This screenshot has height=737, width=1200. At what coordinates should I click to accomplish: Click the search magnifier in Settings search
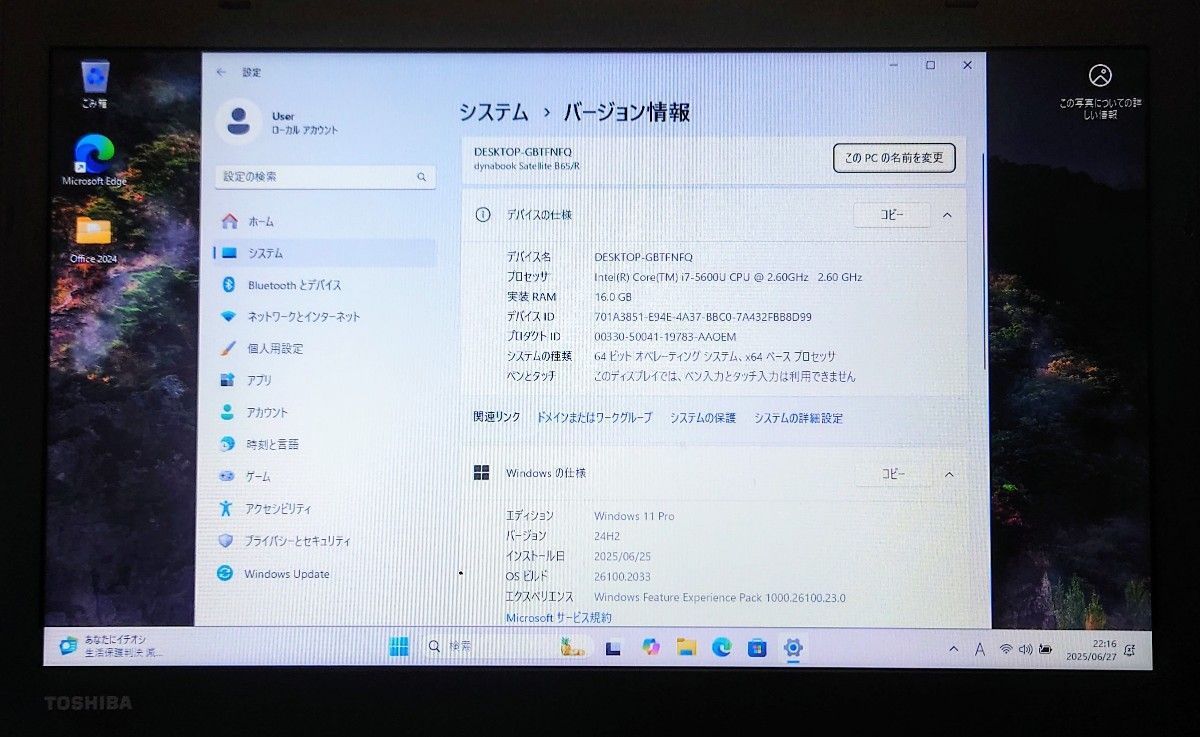tap(421, 177)
